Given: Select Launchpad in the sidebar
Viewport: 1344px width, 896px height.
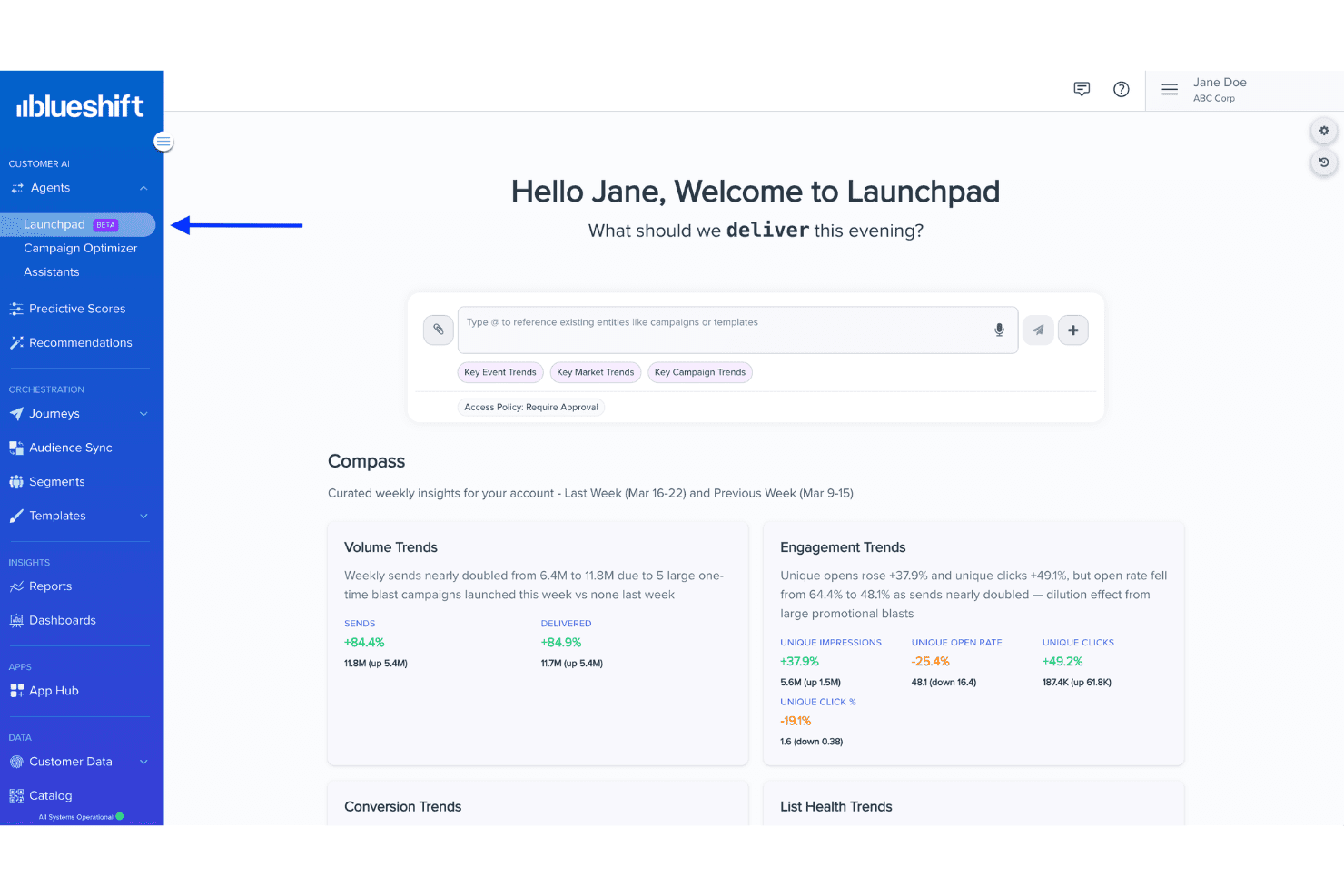Looking at the screenshot, I should coord(78,224).
